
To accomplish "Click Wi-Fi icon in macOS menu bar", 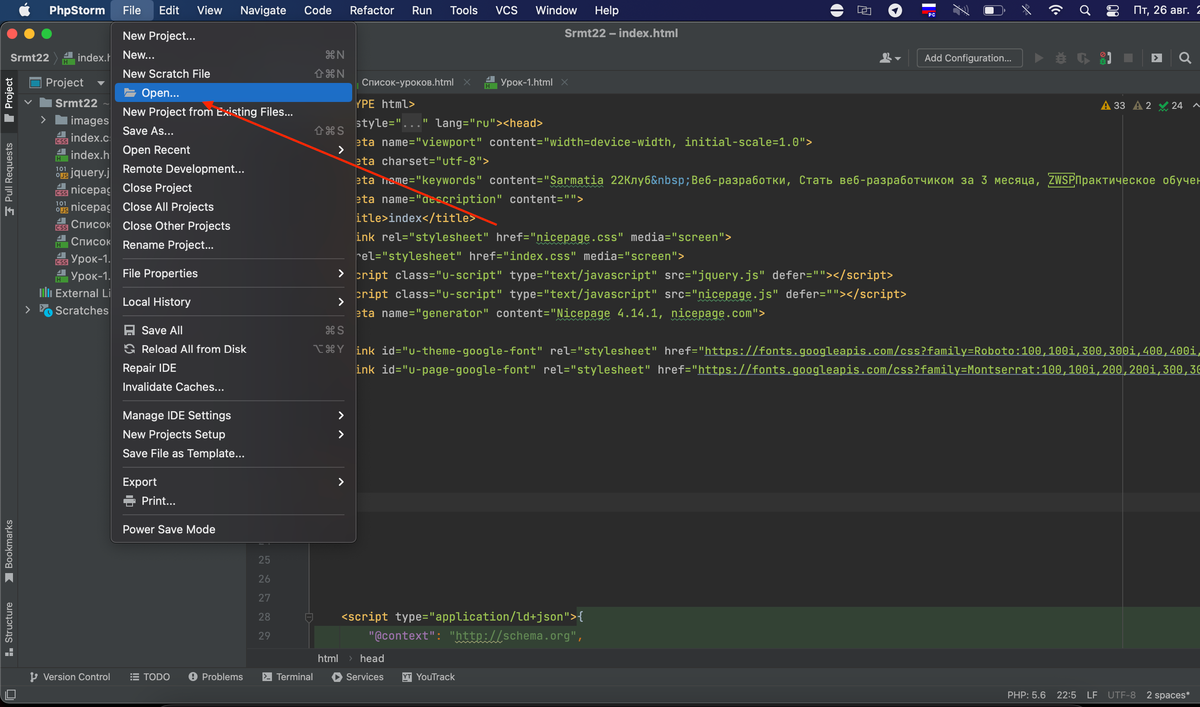I will point(1056,10).
